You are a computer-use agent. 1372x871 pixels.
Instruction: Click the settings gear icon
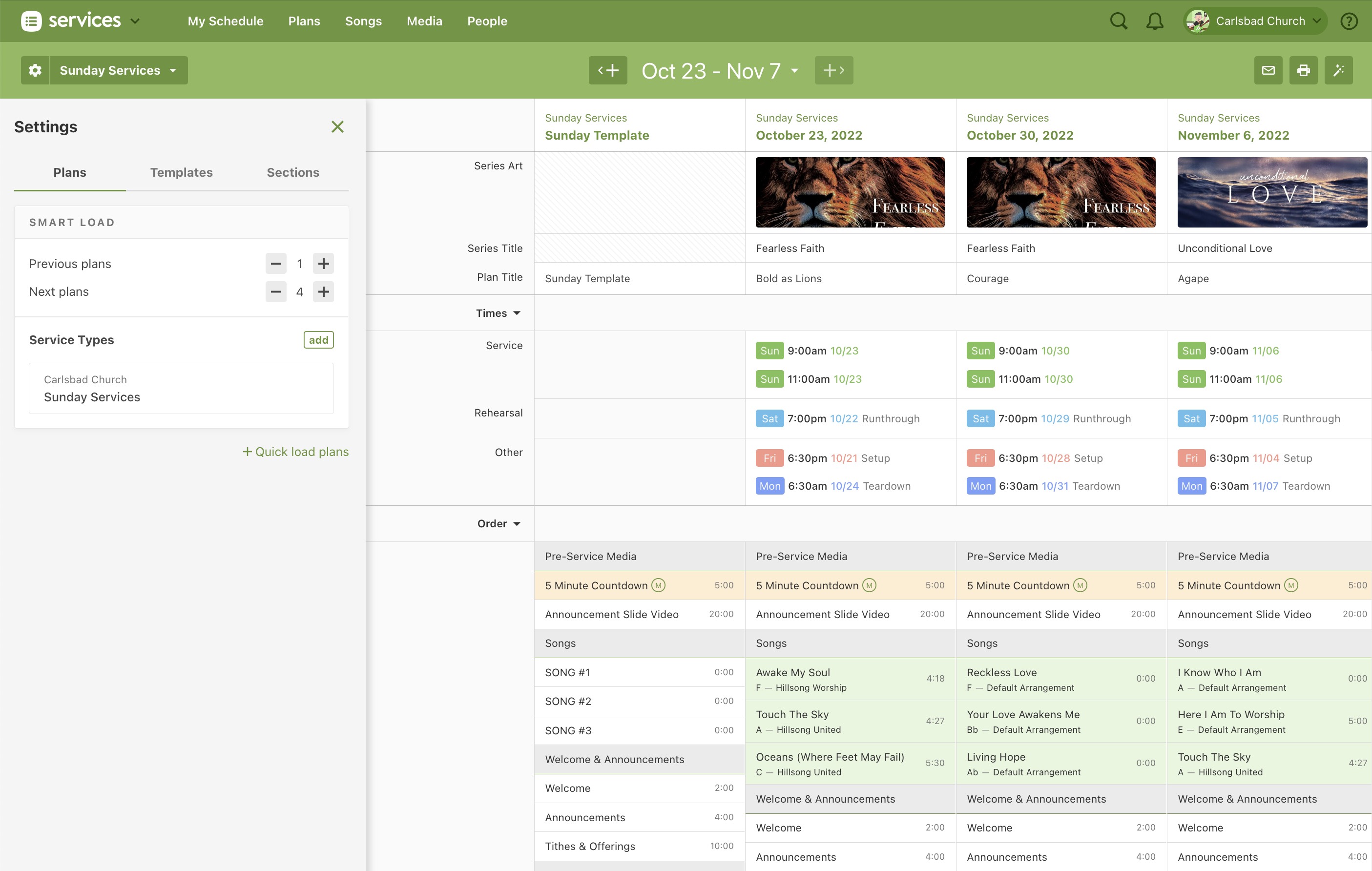(x=35, y=70)
